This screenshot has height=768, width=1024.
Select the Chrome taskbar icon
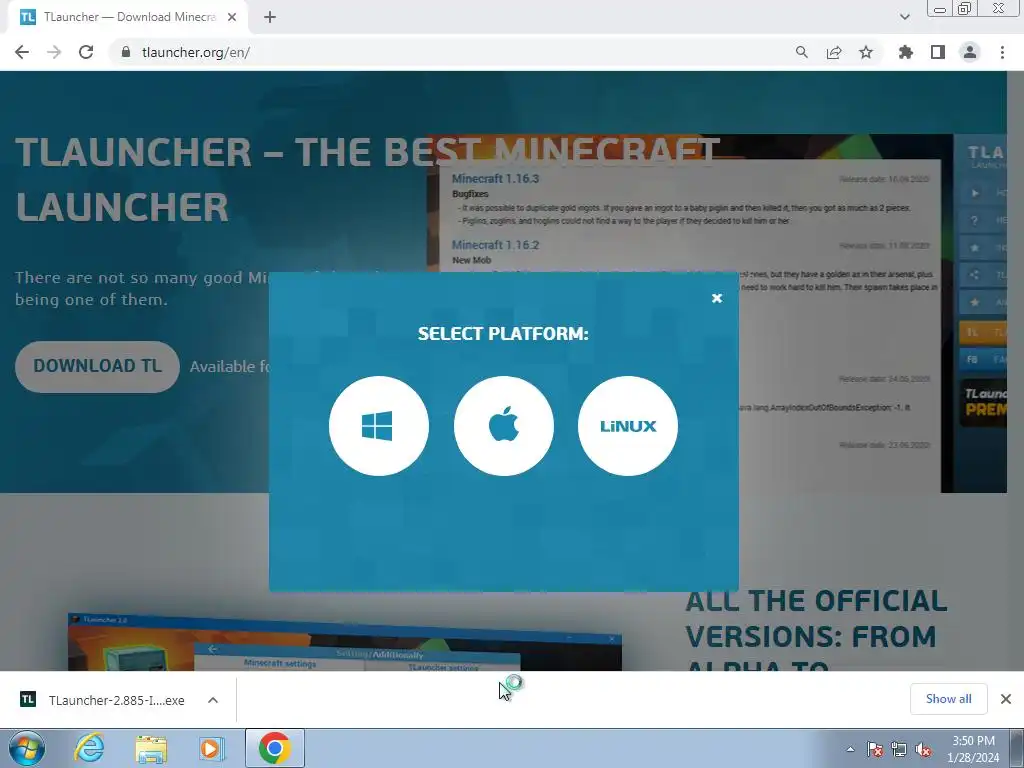tap(274, 748)
